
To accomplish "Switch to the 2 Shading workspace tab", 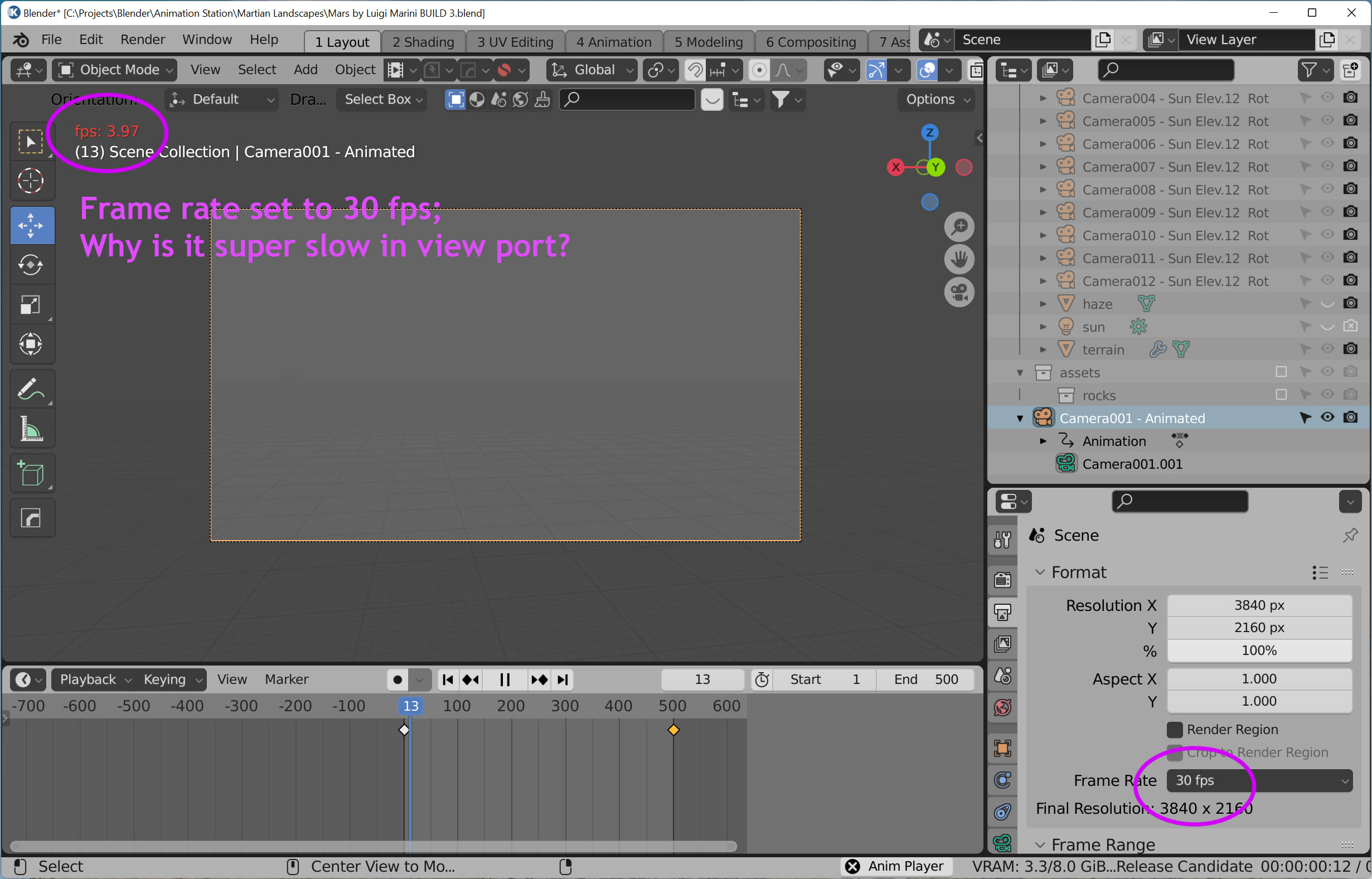I will click(x=423, y=42).
